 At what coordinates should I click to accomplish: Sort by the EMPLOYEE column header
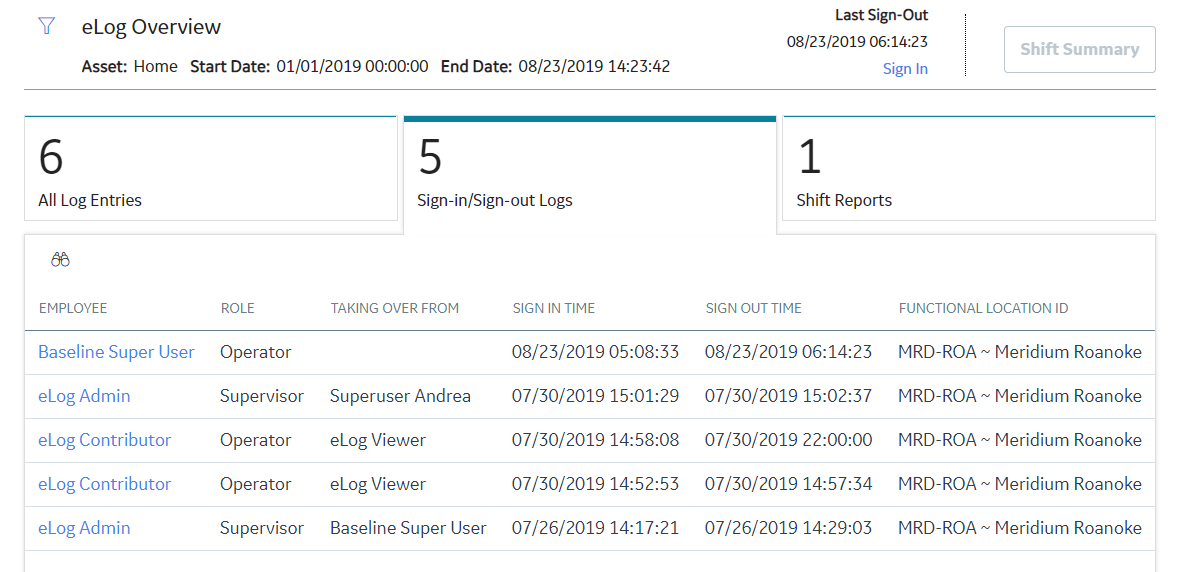(73, 308)
